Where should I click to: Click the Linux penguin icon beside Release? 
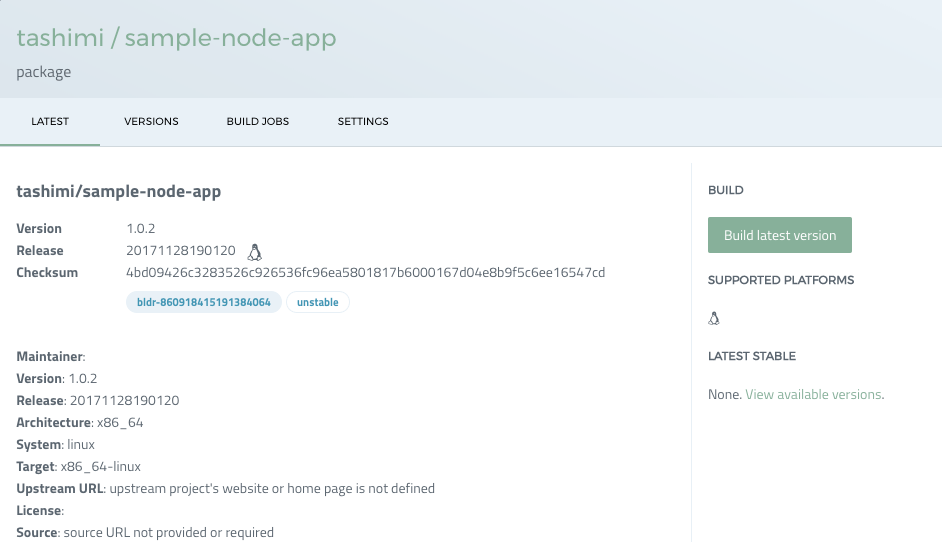click(255, 252)
